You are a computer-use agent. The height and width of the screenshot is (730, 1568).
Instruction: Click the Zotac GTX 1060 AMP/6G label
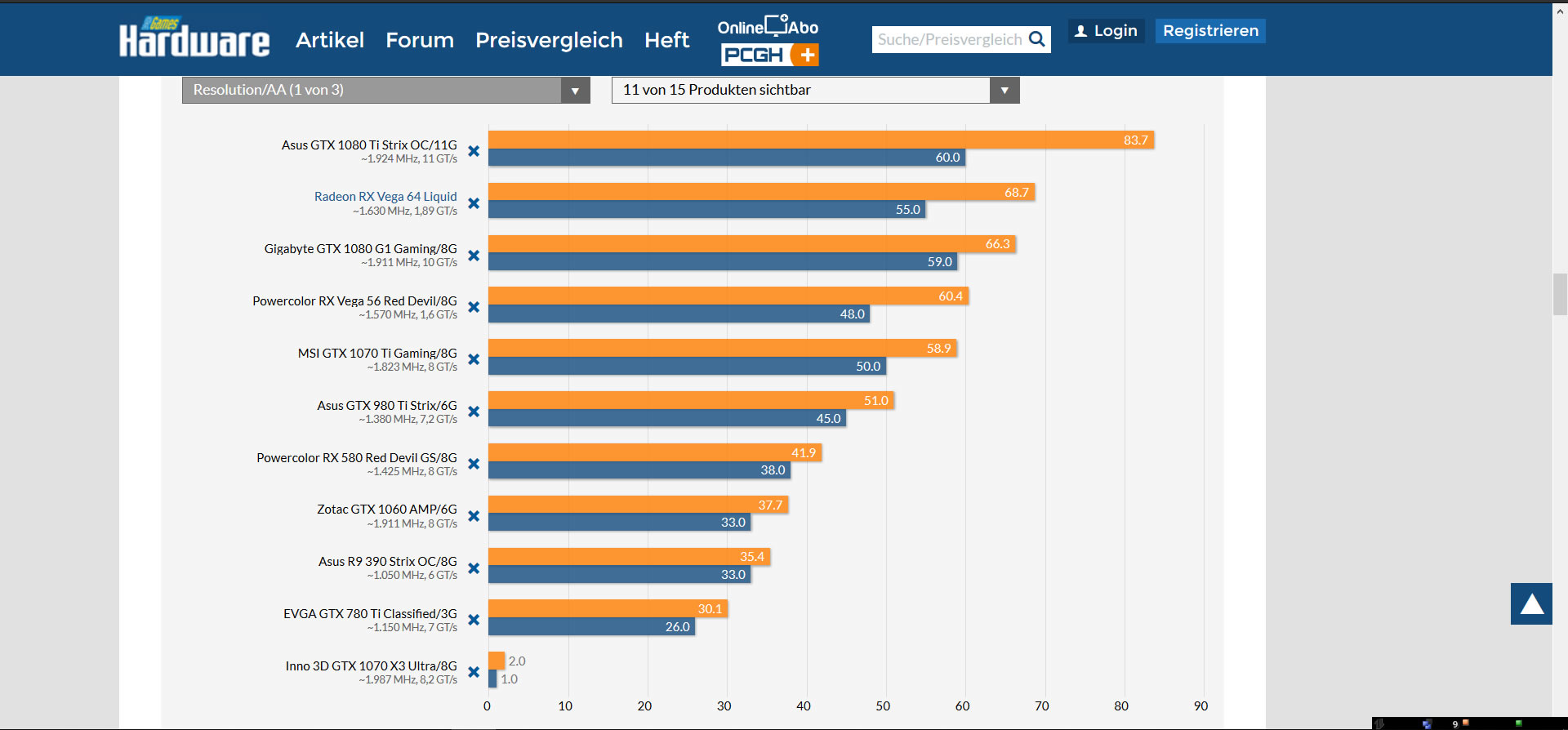click(387, 510)
